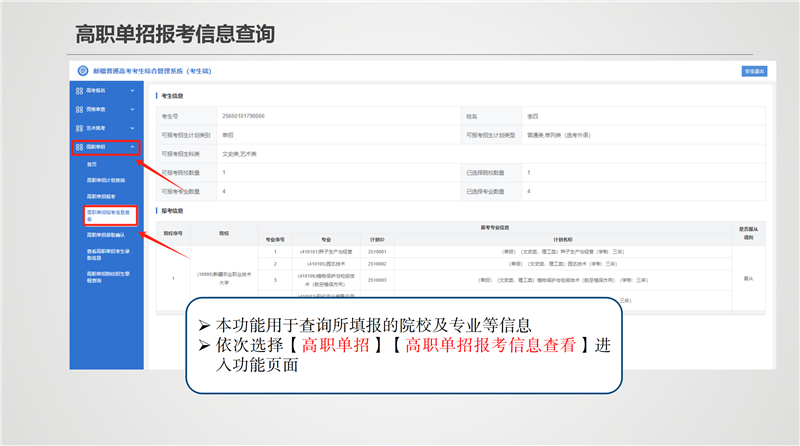Open 高职单招院校招生章程查询 menu item
800x446 pixels.
coord(108,275)
